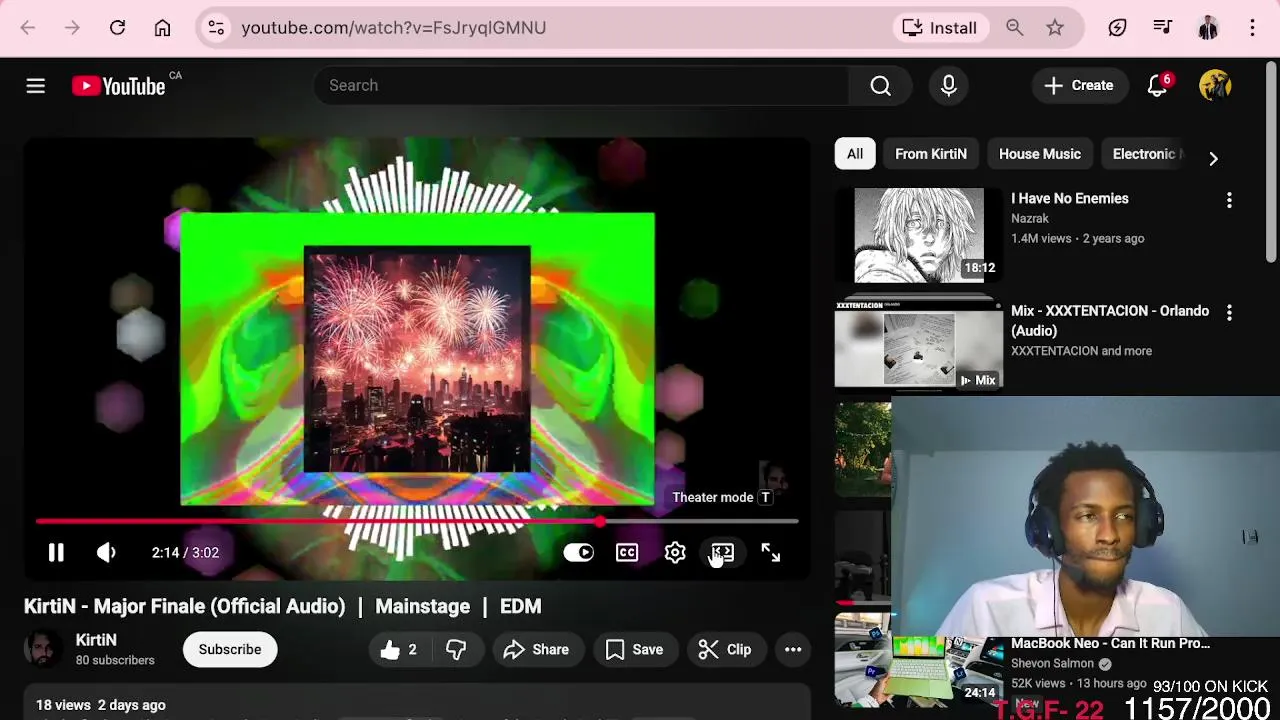Open XXXTENTACION Orlando mix thumbnail
This screenshot has width=1280, height=720.
pyautogui.click(x=919, y=343)
